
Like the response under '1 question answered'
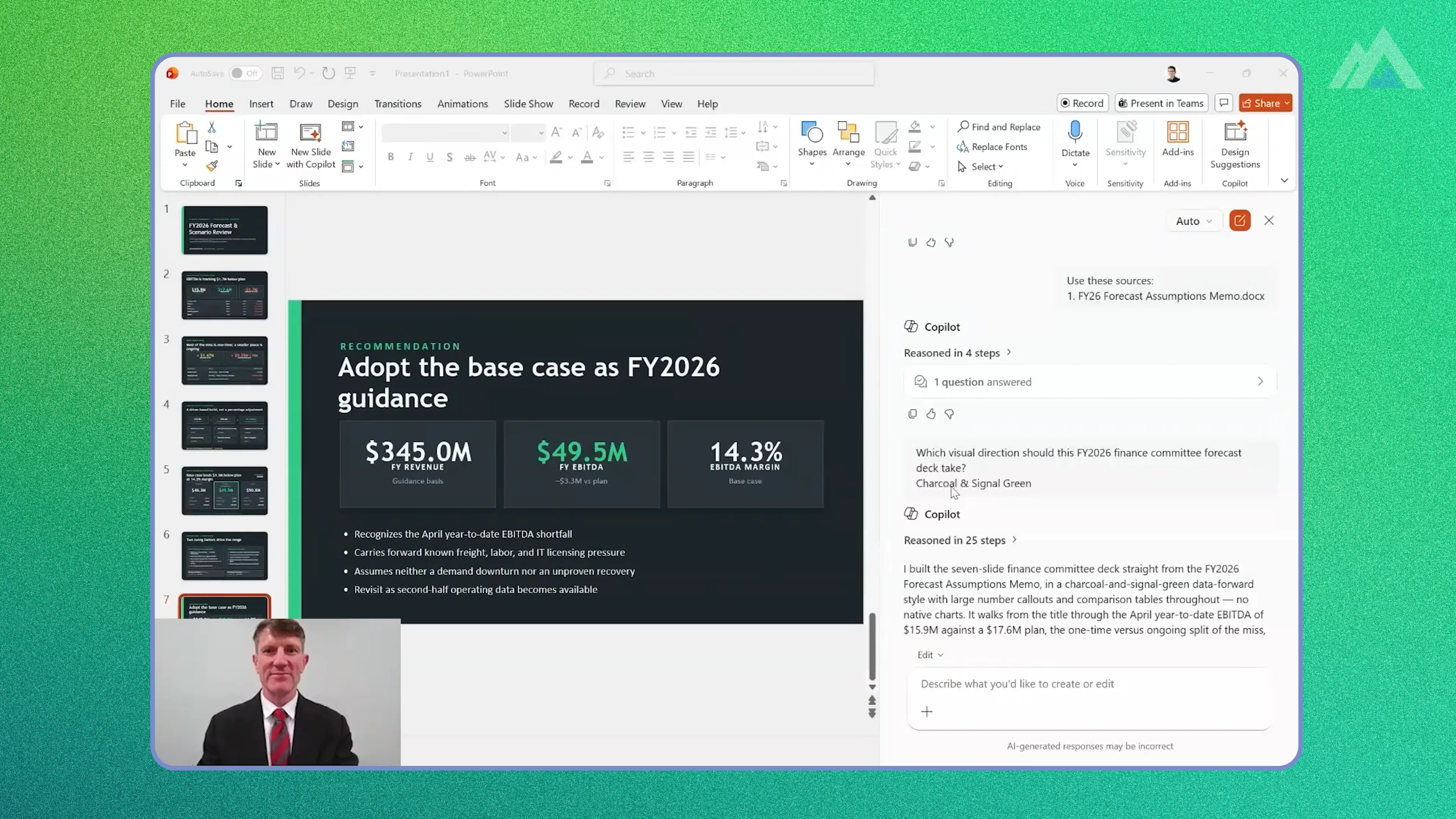click(931, 414)
